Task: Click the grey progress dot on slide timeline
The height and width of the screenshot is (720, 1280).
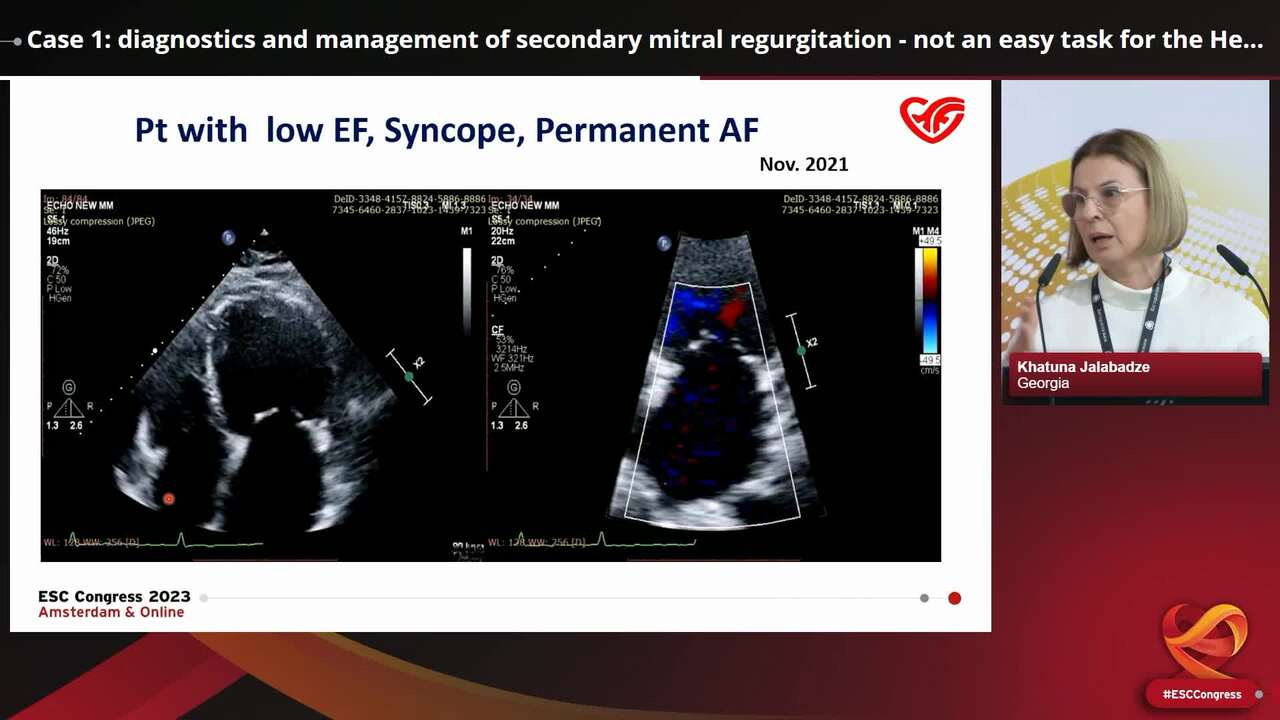Action: 924,598
